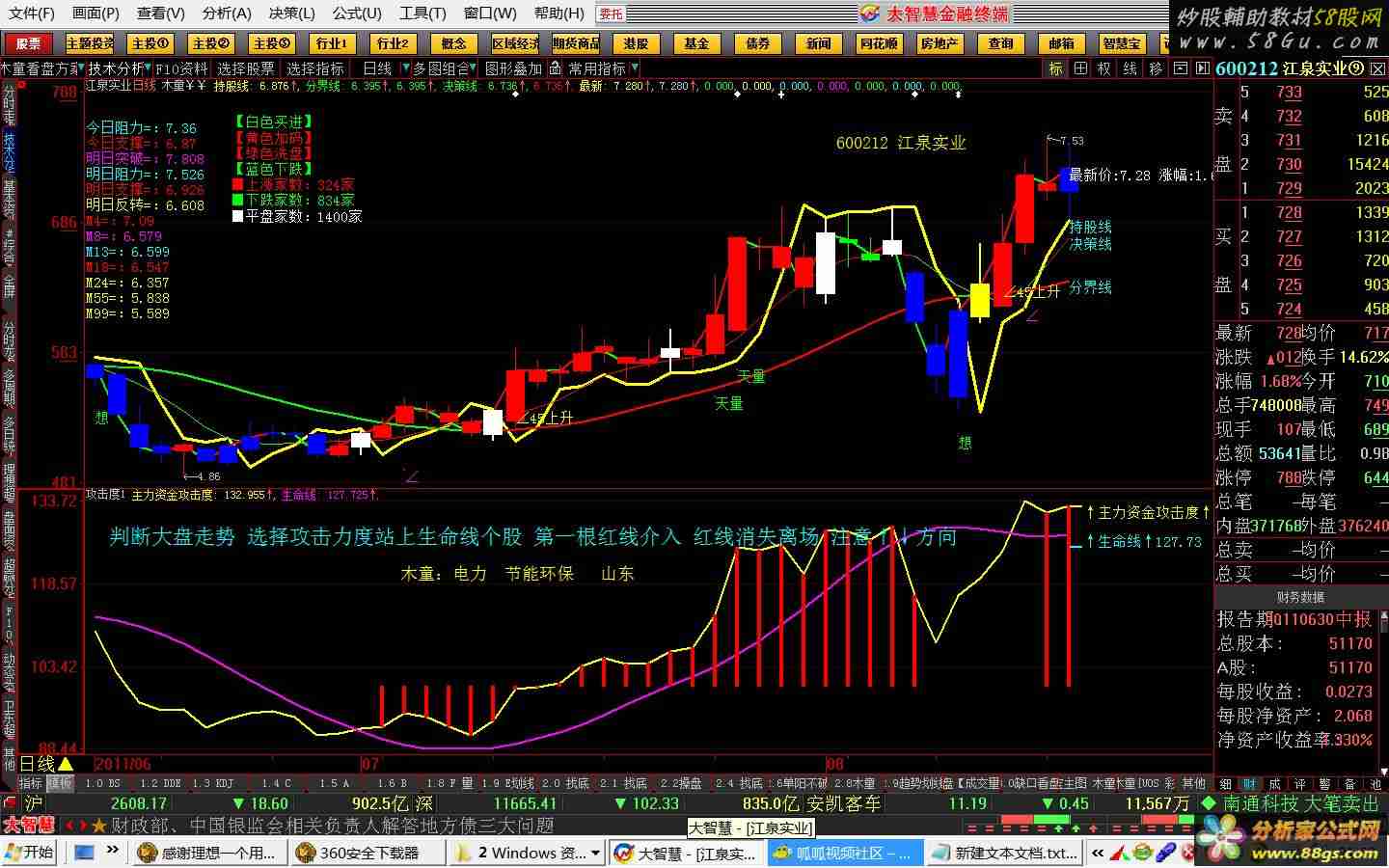The width and height of the screenshot is (1389, 868).
Task: Switch to the 细 detail tab
Action: tap(1226, 784)
